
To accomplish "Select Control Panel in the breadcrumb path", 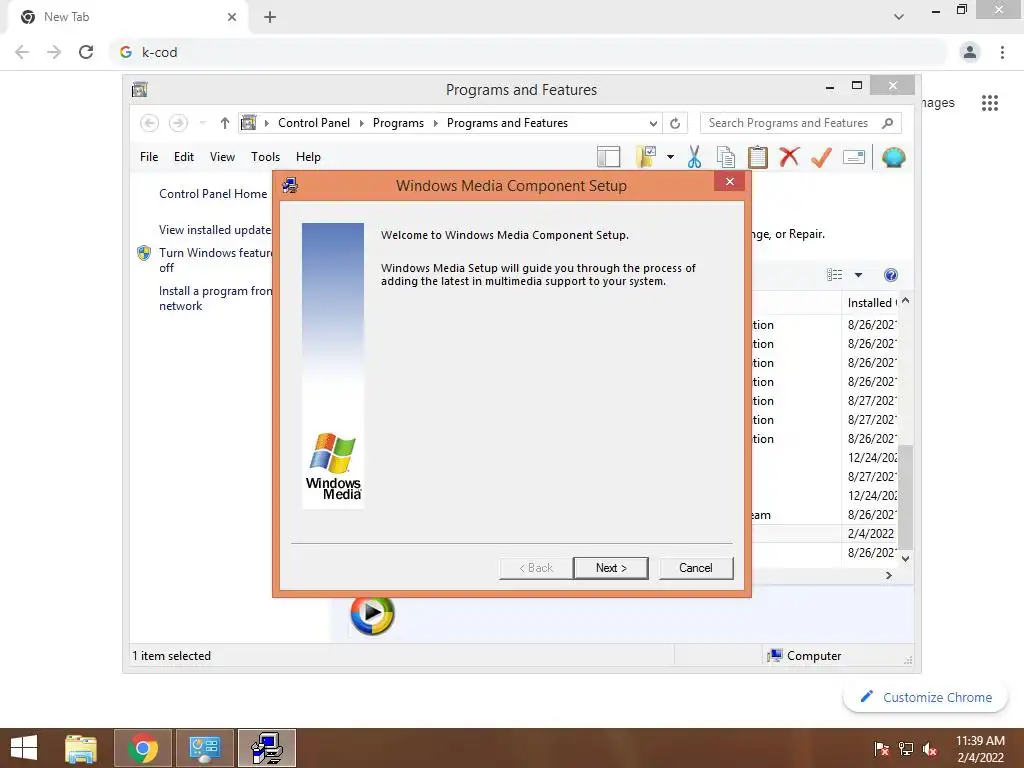I will (x=314, y=123).
